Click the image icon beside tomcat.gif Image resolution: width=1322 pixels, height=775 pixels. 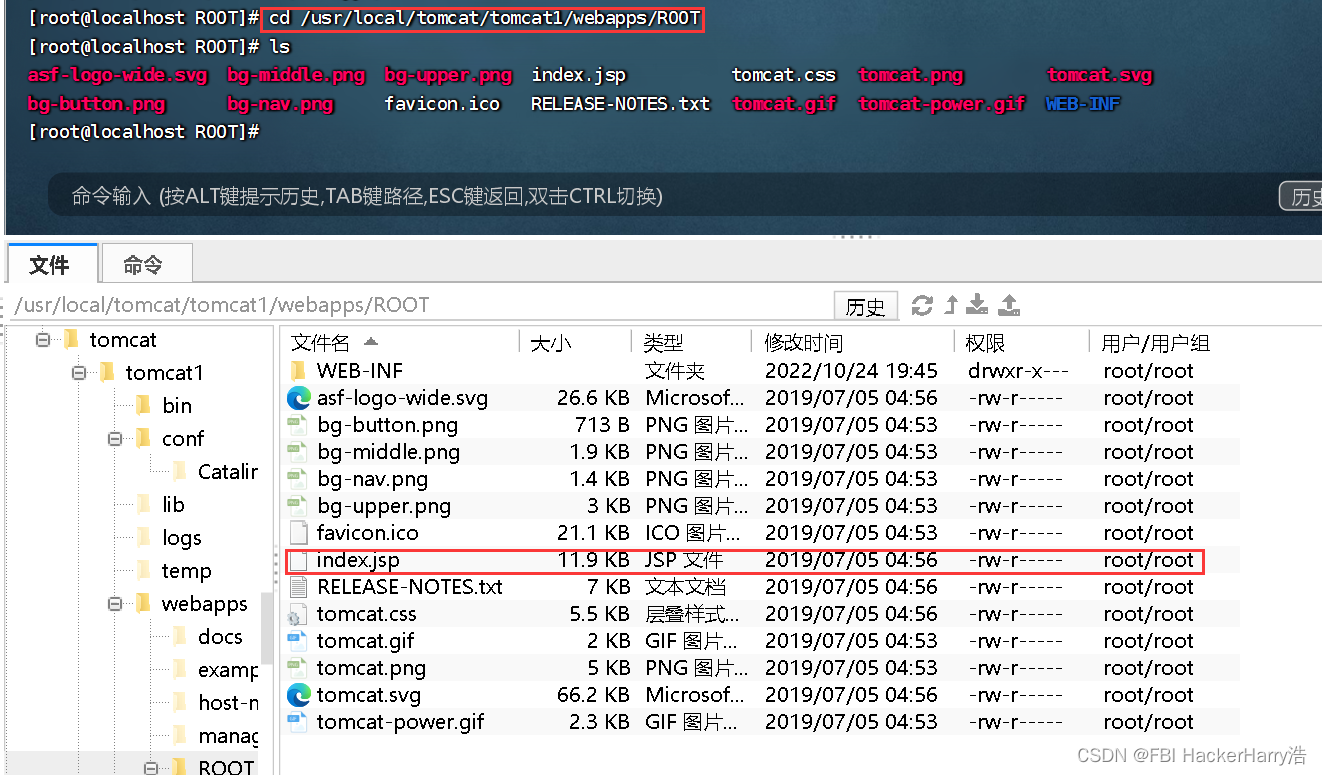pos(299,641)
